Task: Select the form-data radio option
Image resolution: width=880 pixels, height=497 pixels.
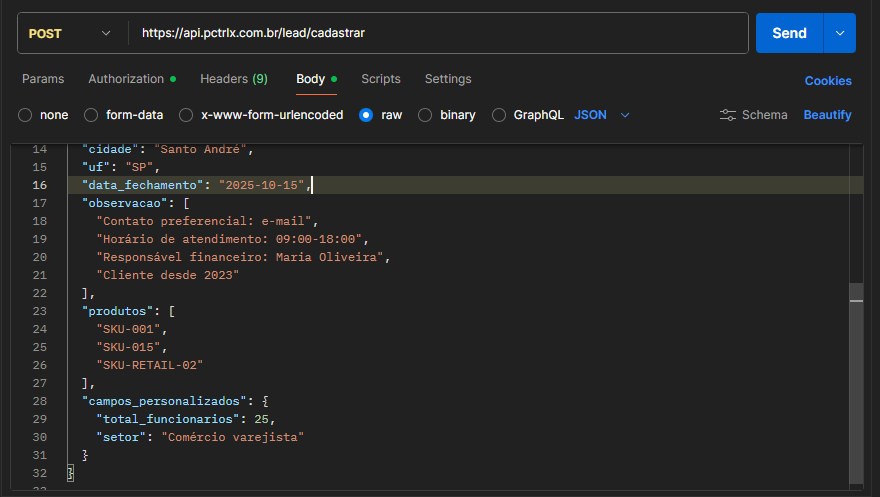Action: (x=91, y=115)
